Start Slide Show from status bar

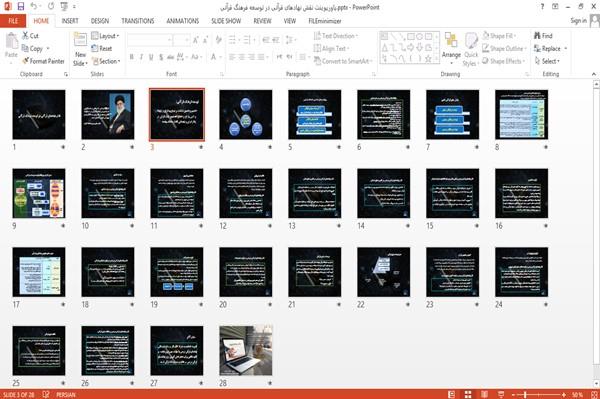[x=501, y=394]
